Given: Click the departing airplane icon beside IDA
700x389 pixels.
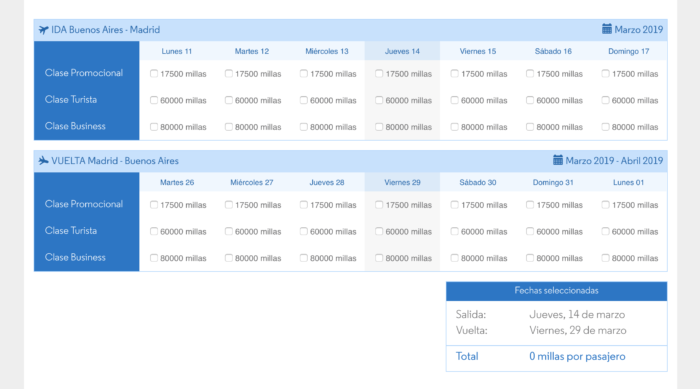Looking at the screenshot, I should tap(43, 30).
